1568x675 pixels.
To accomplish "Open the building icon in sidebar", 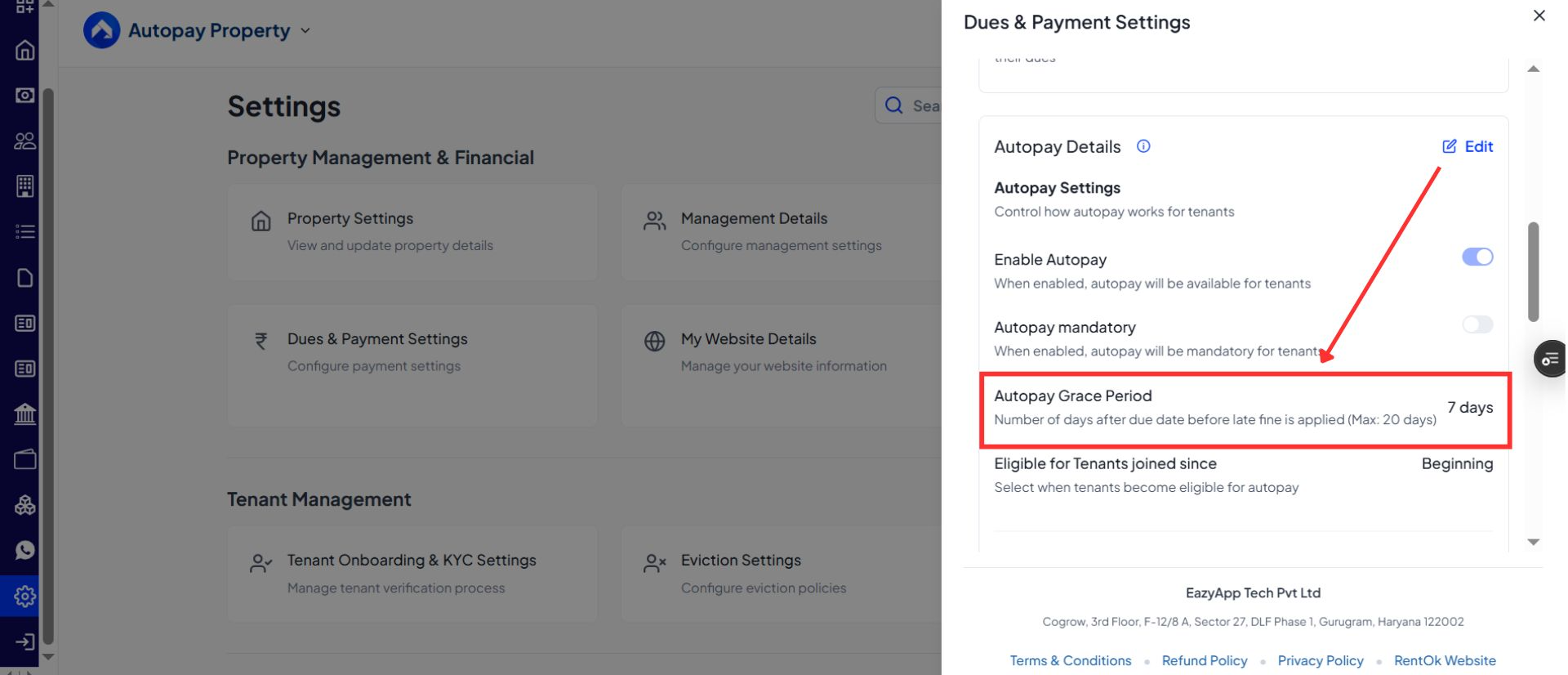I will 24,186.
